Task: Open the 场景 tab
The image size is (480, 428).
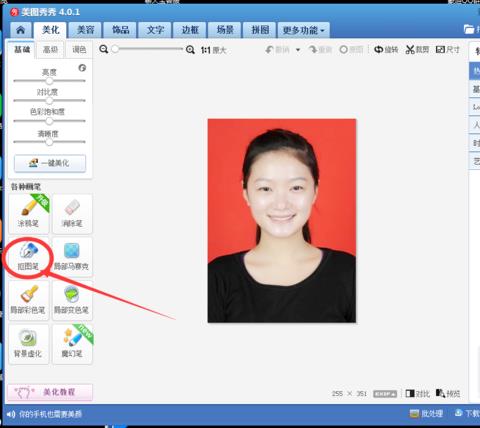Action: point(225,30)
